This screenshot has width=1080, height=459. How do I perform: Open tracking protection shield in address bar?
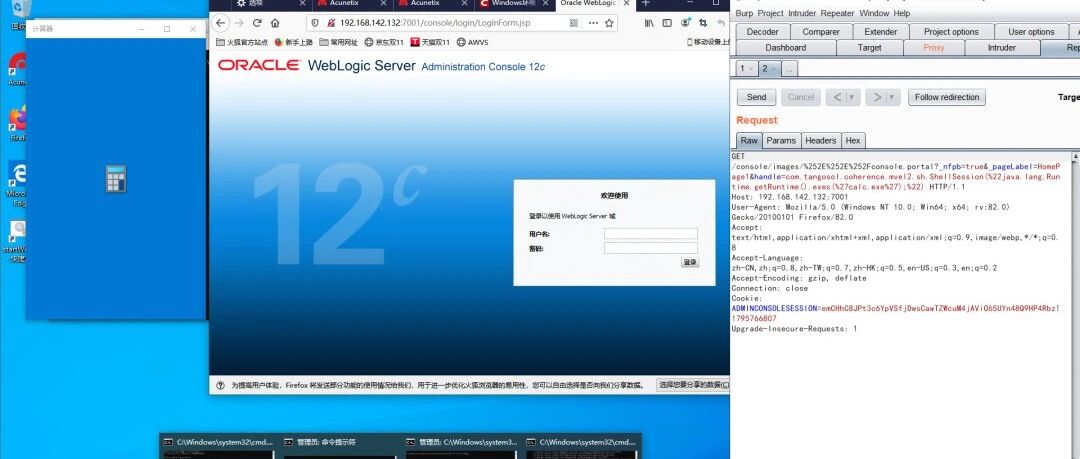click(x=315, y=23)
